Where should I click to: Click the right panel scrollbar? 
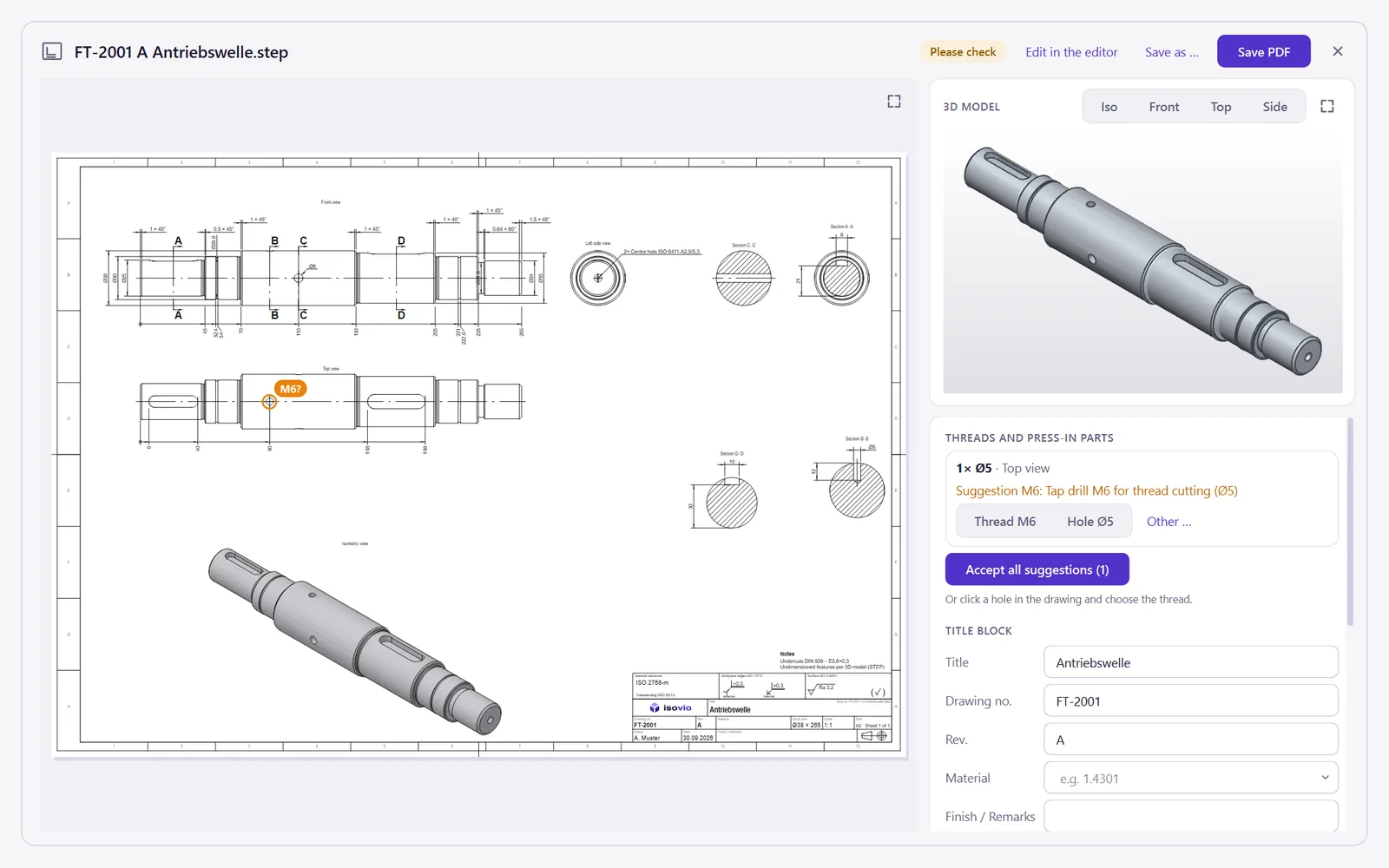(x=1350, y=521)
